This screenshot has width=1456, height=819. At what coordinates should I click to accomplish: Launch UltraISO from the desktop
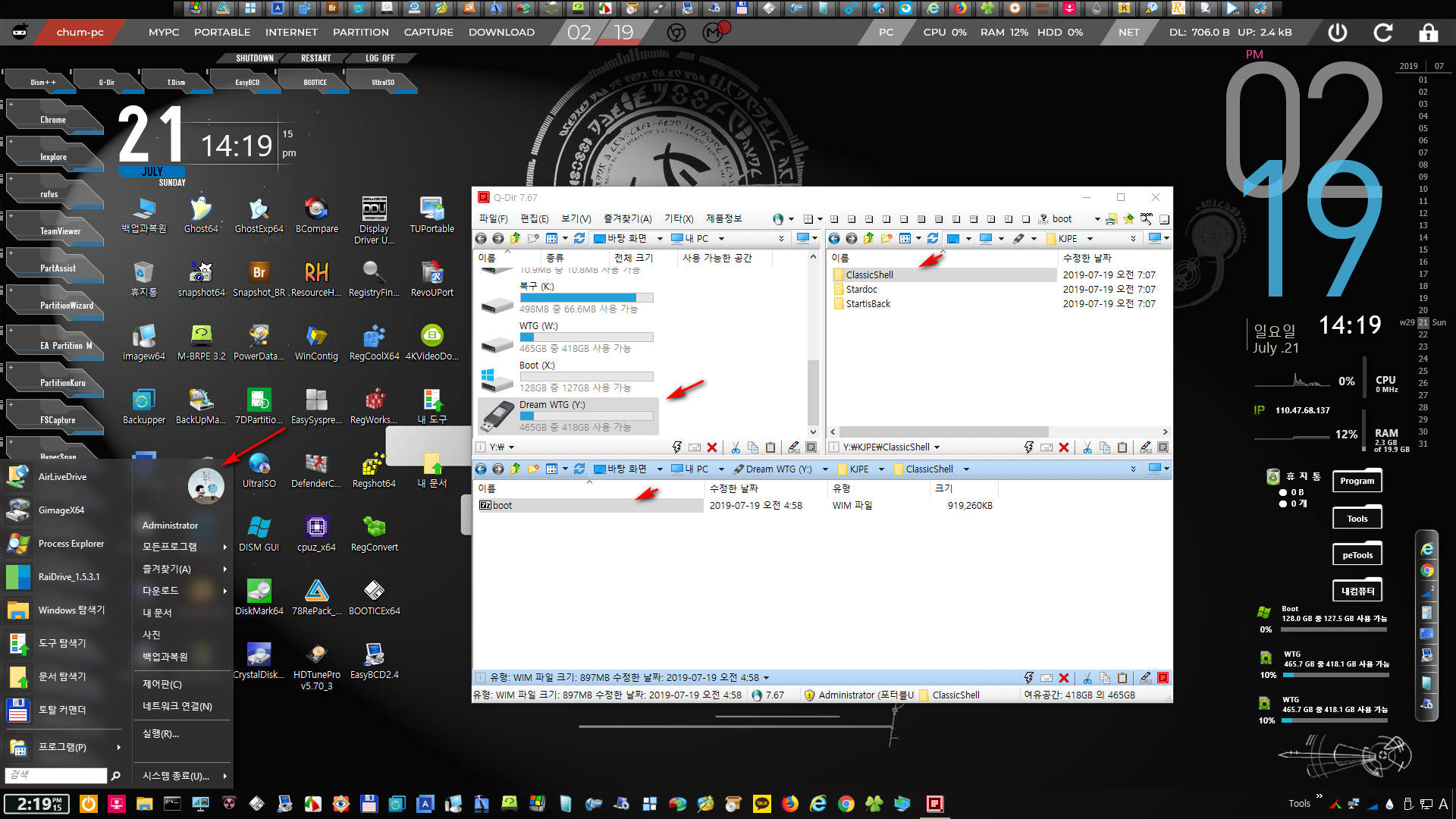point(259,470)
